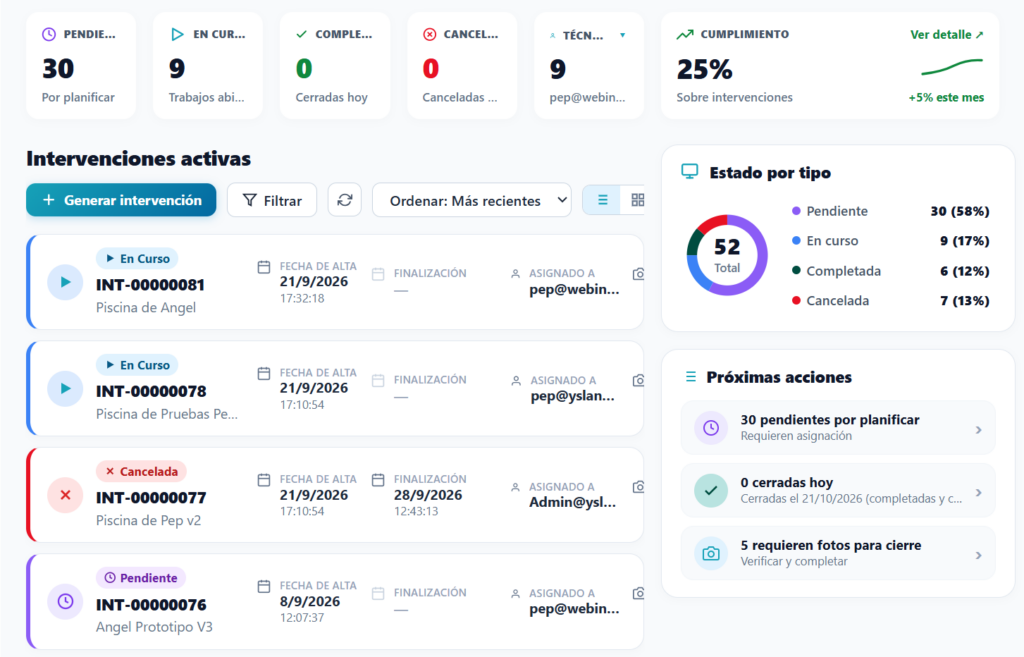Click the refresh icon next to Filtrar
This screenshot has width=1024, height=657.
pyautogui.click(x=345, y=200)
